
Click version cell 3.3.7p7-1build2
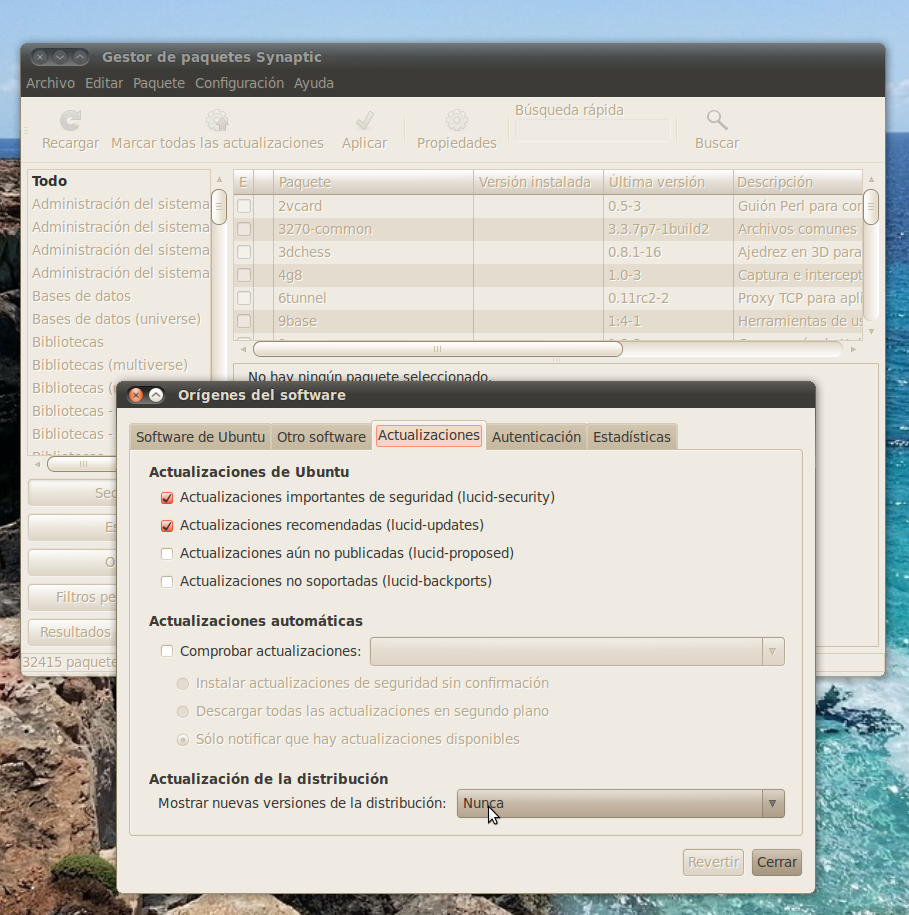659,229
